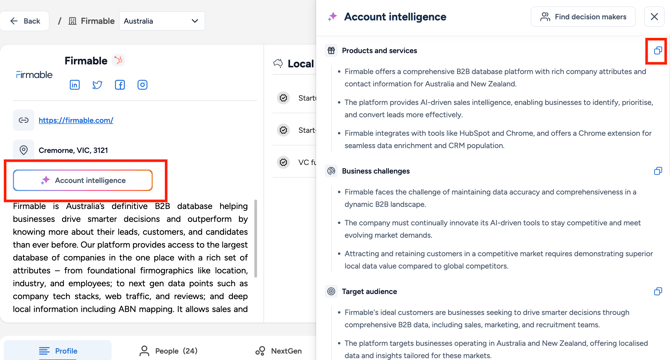
Task: Copy the Target audience section
Action: pyautogui.click(x=658, y=292)
